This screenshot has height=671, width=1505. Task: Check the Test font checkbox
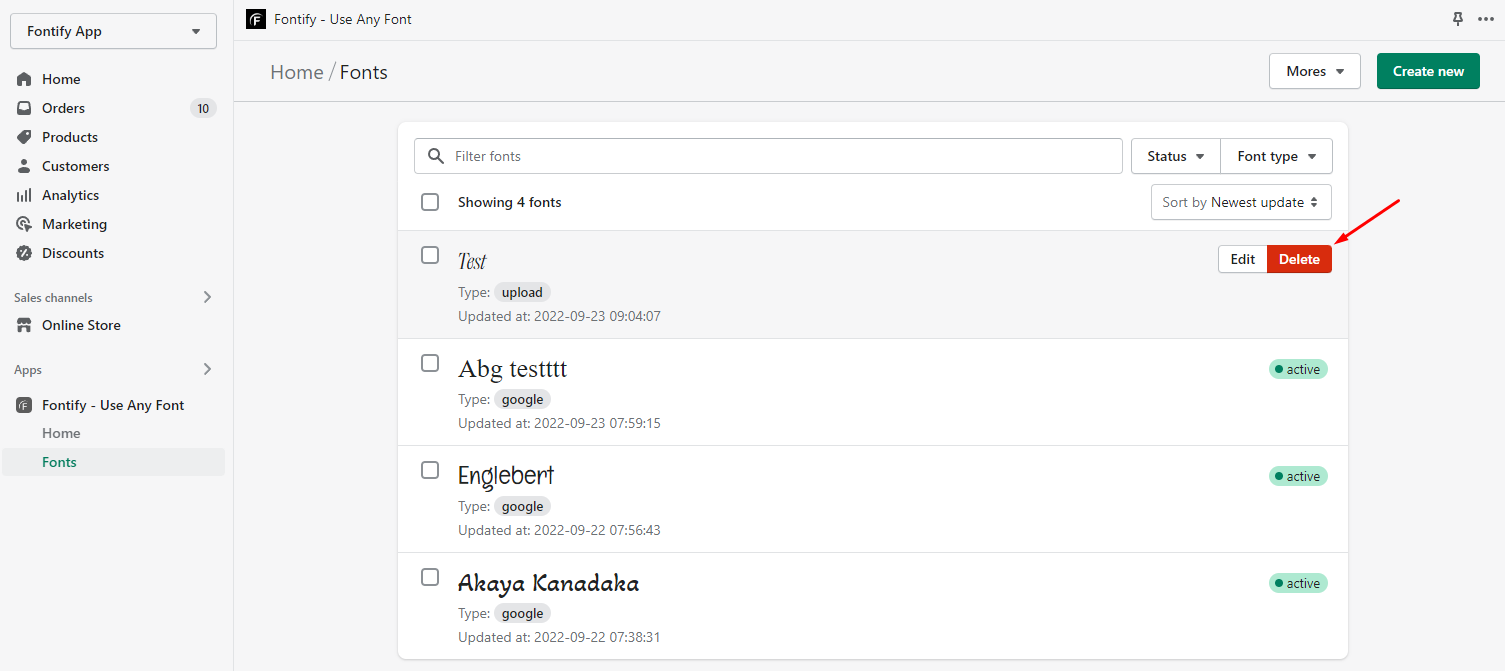(x=430, y=255)
